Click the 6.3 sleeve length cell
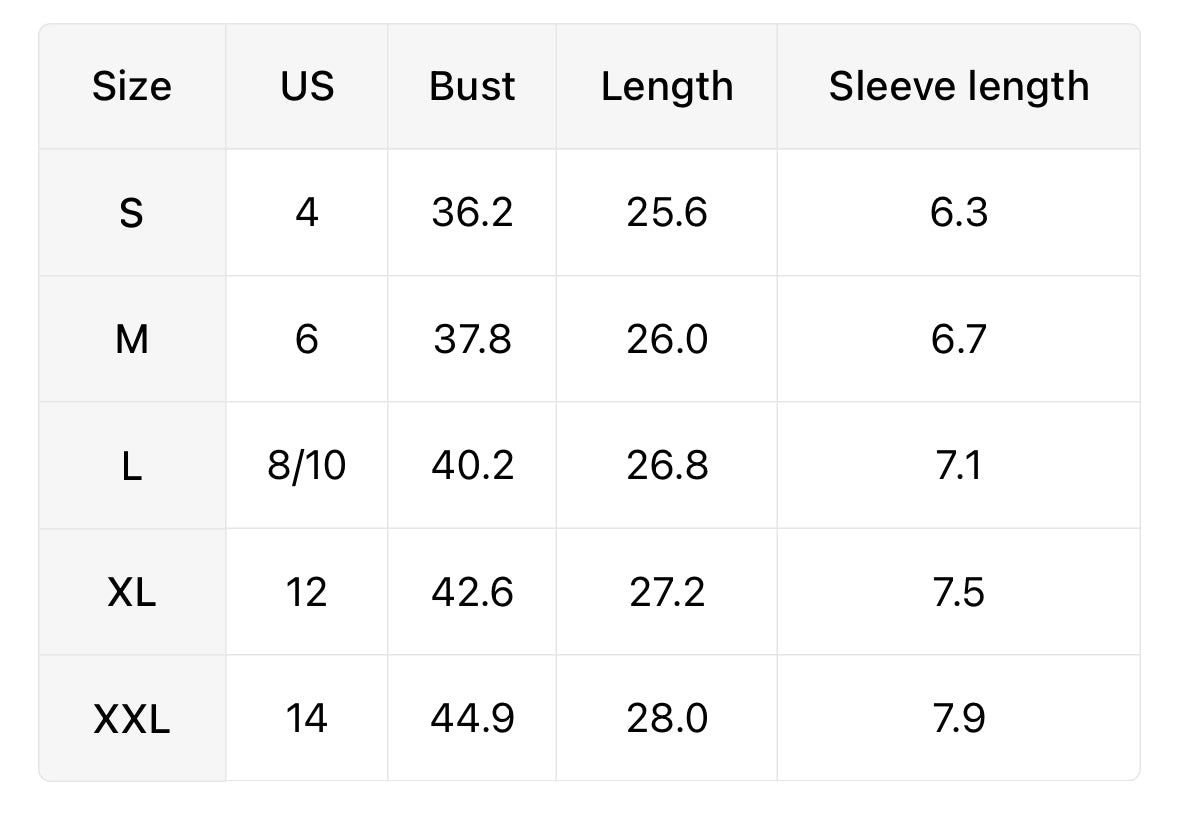The width and height of the screenshot is (1179, 834). [x=958, y=213]
